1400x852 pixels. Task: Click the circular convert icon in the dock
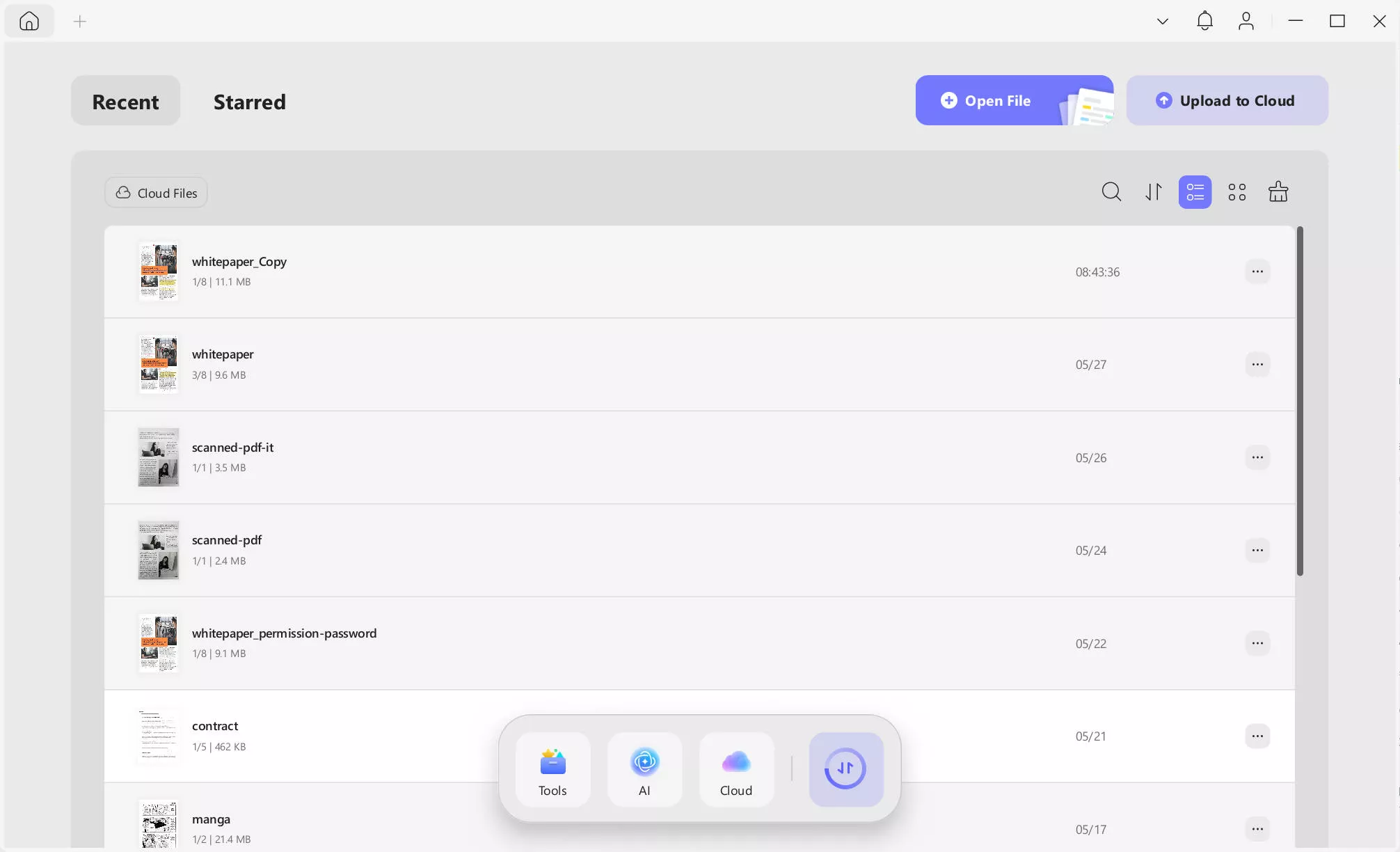(x=845, y=769)
